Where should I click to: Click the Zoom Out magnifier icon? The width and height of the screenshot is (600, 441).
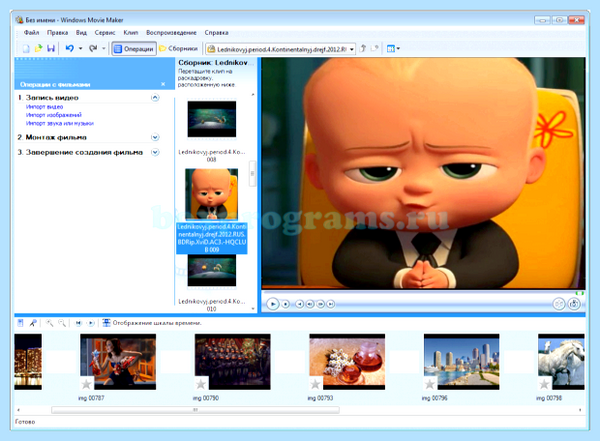[x=62, y=323]
